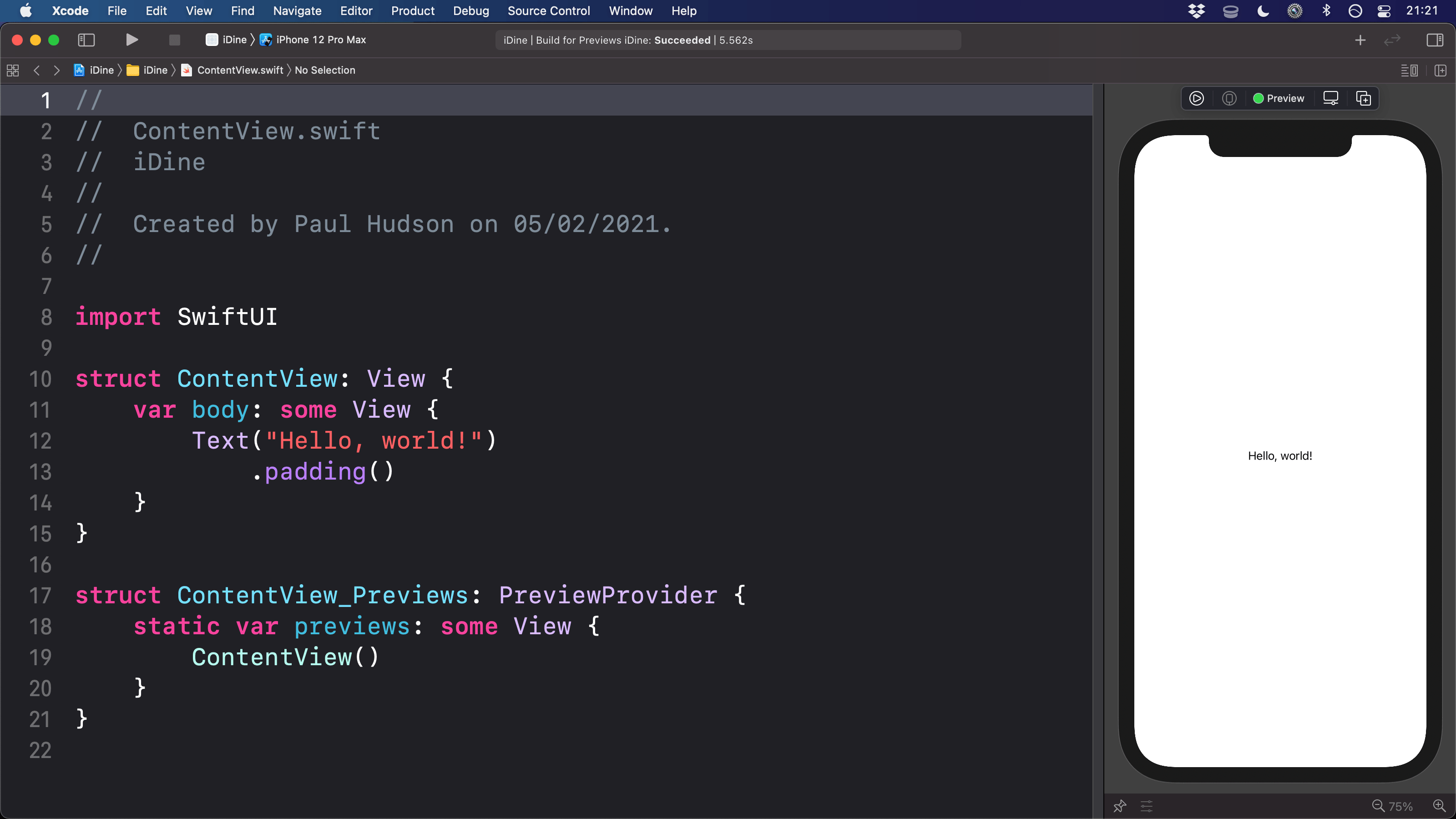
Task: Open the iDine scheme selector
Action: click(x=227, y=40)
